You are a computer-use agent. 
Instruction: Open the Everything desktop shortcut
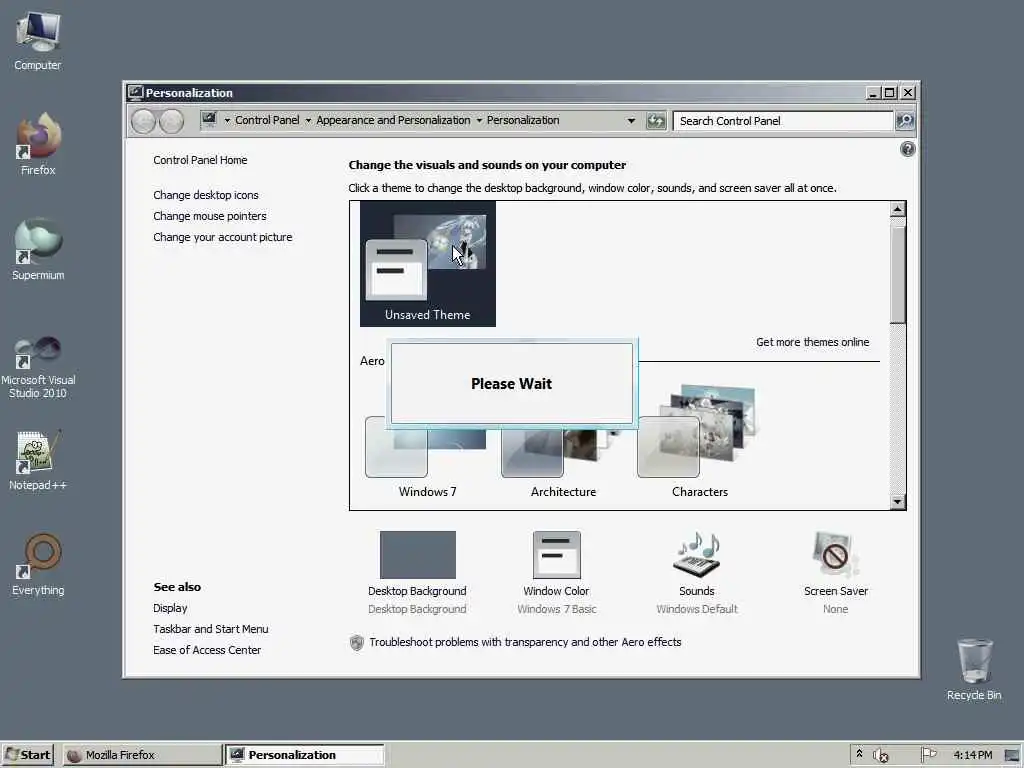[x=38, y=565]
